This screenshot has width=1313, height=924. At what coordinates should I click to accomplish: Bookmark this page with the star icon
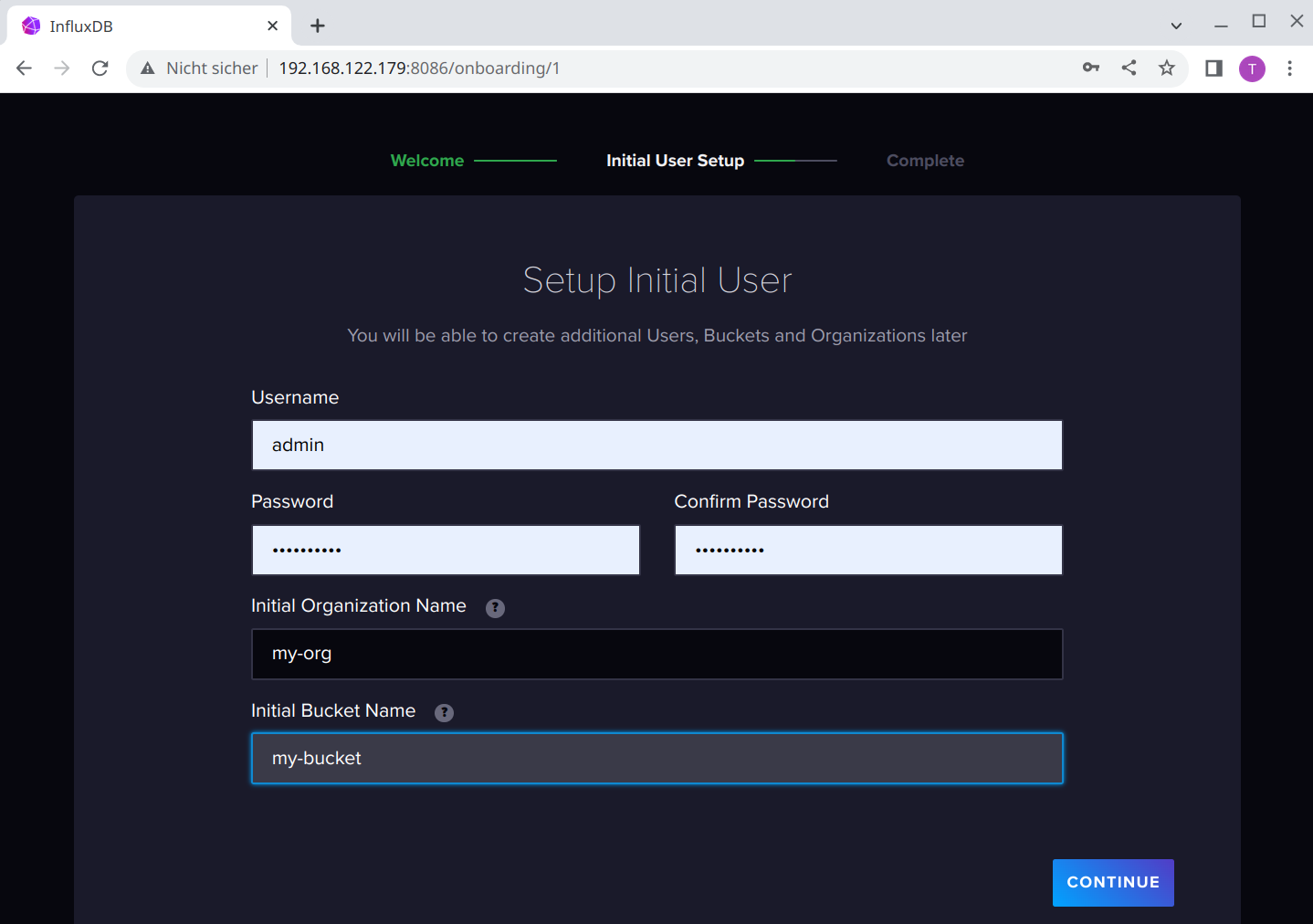(1167, 68)
